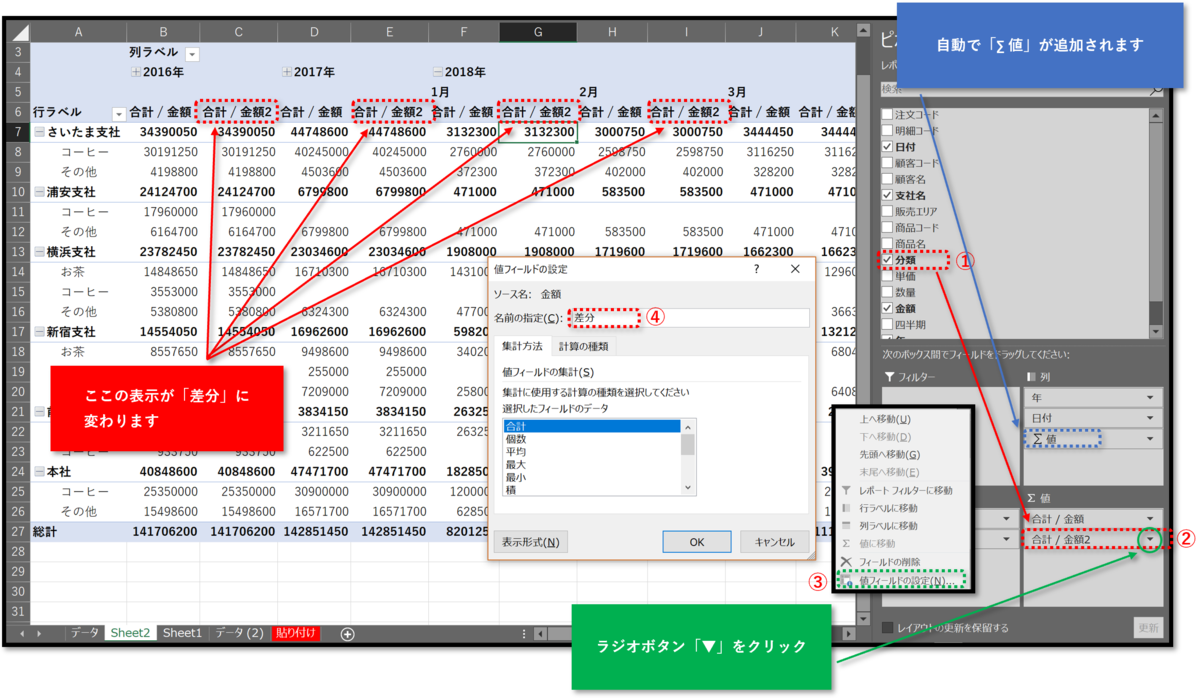Image resolution: width=1200 pixels, height=698 pixels.
Task: Select cell G7 with value 3132300
Action: tap(538, 132)
